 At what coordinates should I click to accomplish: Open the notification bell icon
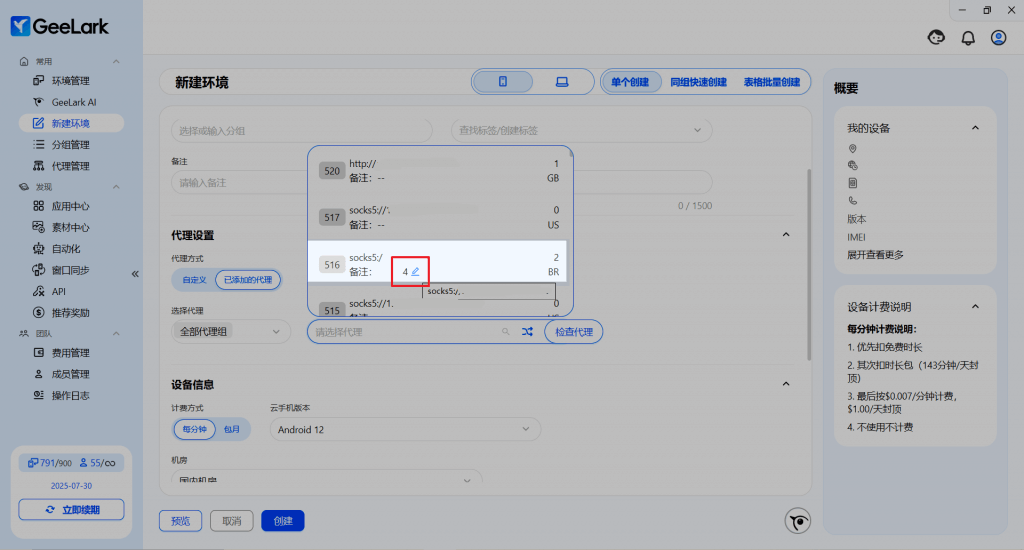click(967, 38)
